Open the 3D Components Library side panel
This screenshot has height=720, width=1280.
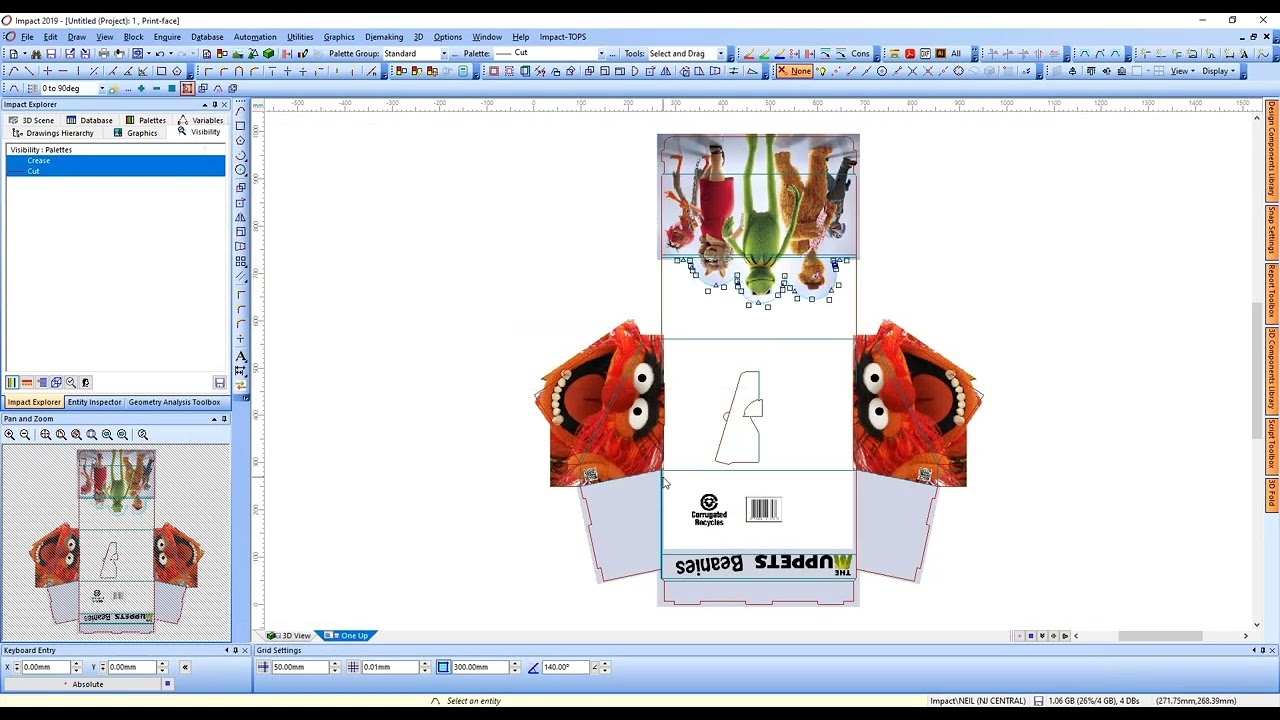tap(1272, 368)
